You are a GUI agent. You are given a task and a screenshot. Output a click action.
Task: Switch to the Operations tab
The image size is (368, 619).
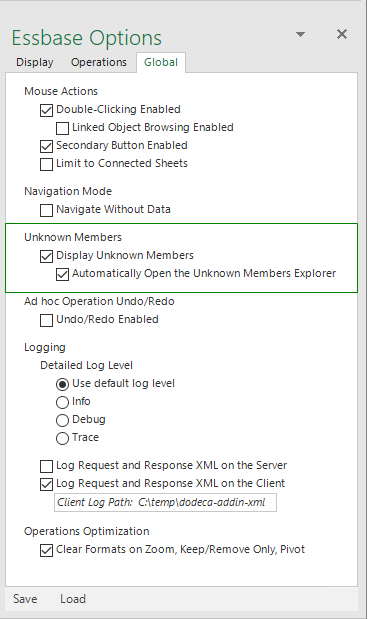tap(99, 62)
